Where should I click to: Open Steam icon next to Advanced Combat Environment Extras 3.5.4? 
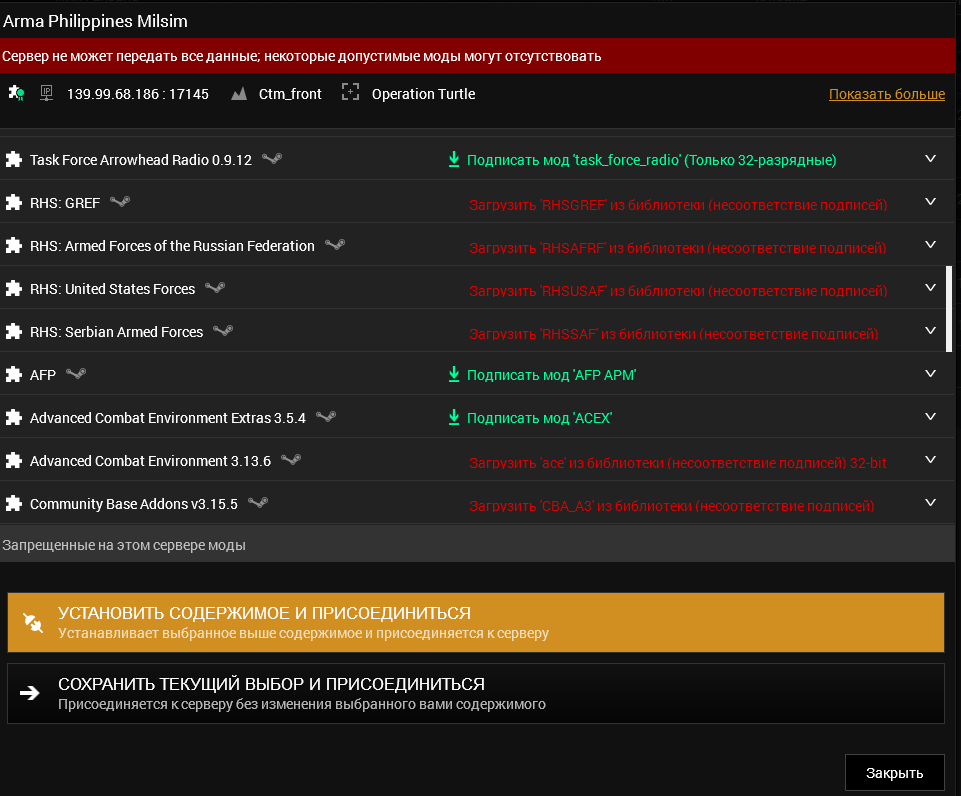pyautogui.click(x=326, y=416)
